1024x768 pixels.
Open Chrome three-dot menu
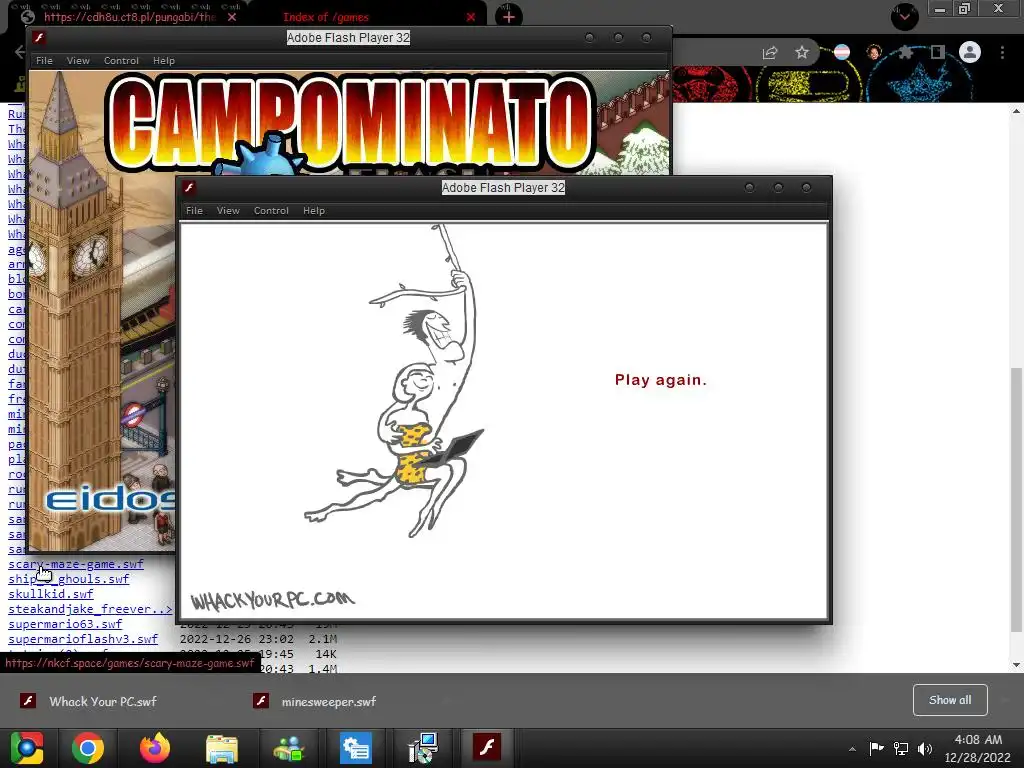click(x=1002, y=52)
